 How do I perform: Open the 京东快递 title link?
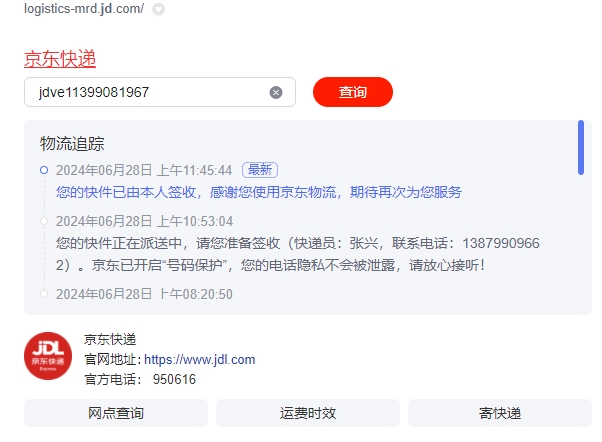pyautogui.click(x=60, y=59)
